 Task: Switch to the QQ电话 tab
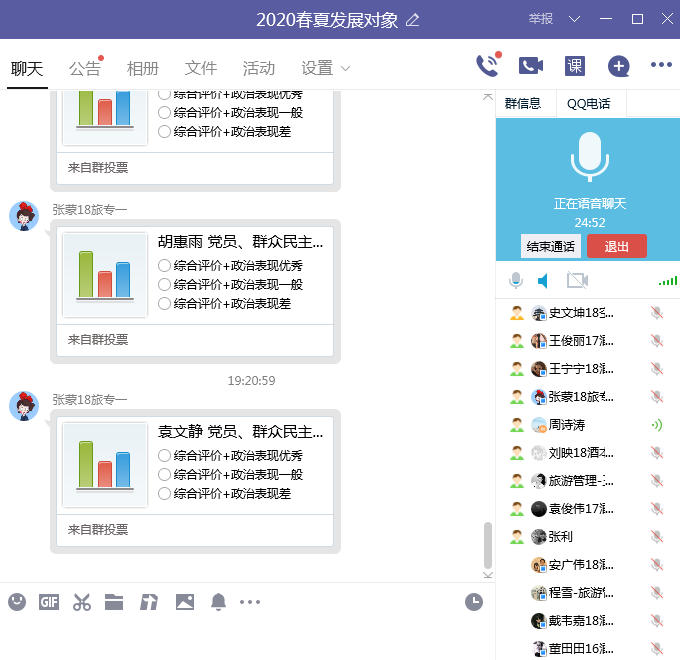[590, 103]
